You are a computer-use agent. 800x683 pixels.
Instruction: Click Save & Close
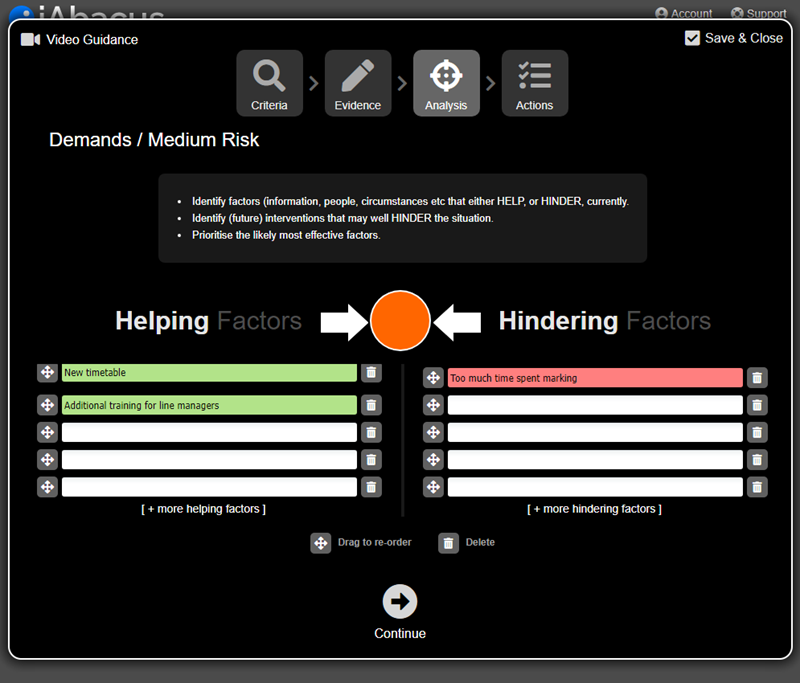[x=734, y=38]
